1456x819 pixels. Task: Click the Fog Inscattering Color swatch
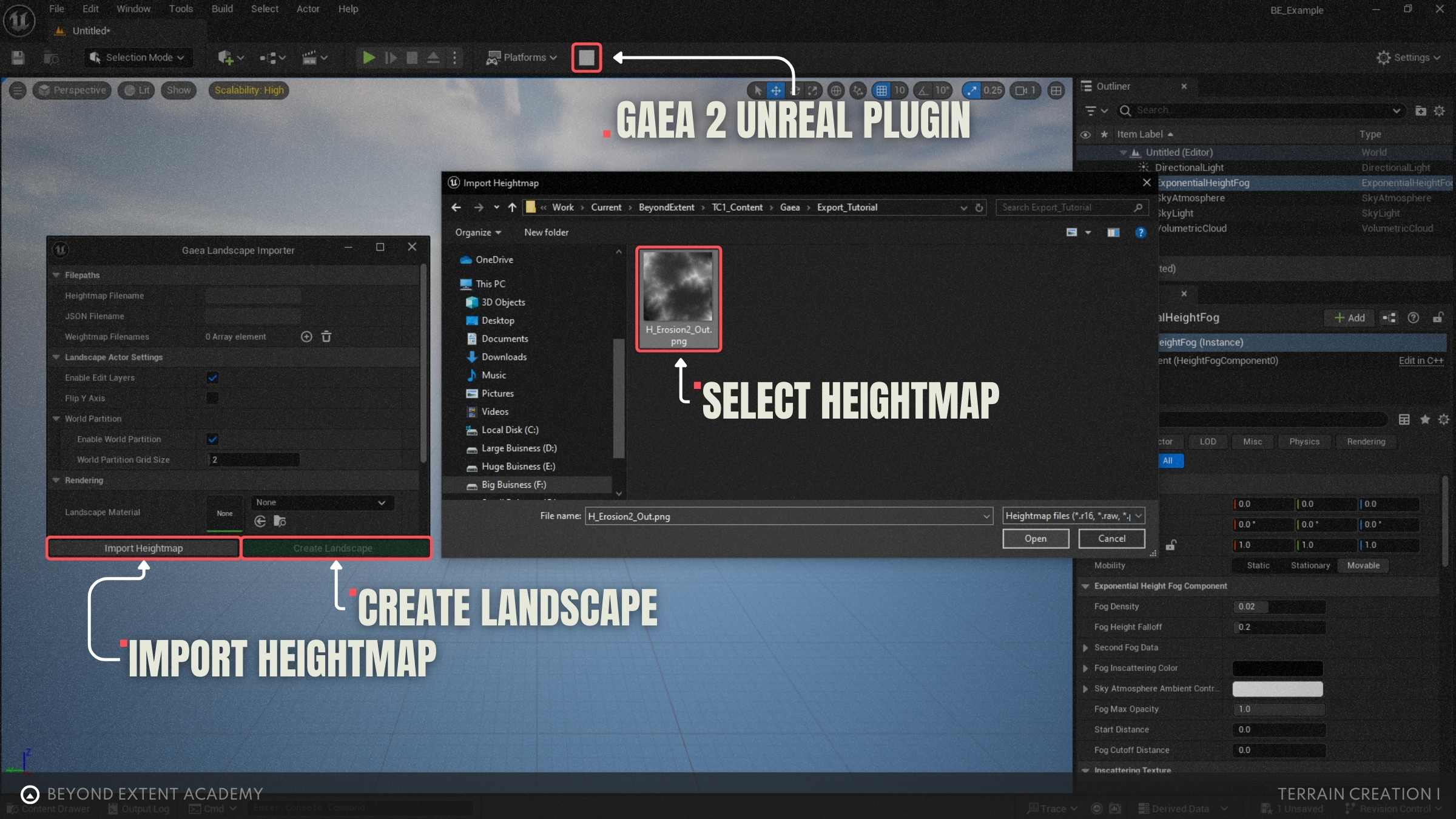pyautogui.click(x=1277, y=668)
